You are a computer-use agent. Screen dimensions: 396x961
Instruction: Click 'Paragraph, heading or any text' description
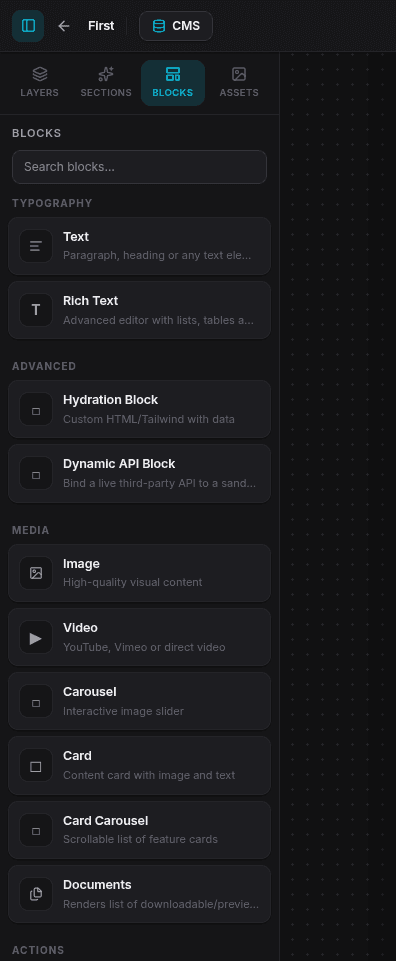click(x=157, y=255)
